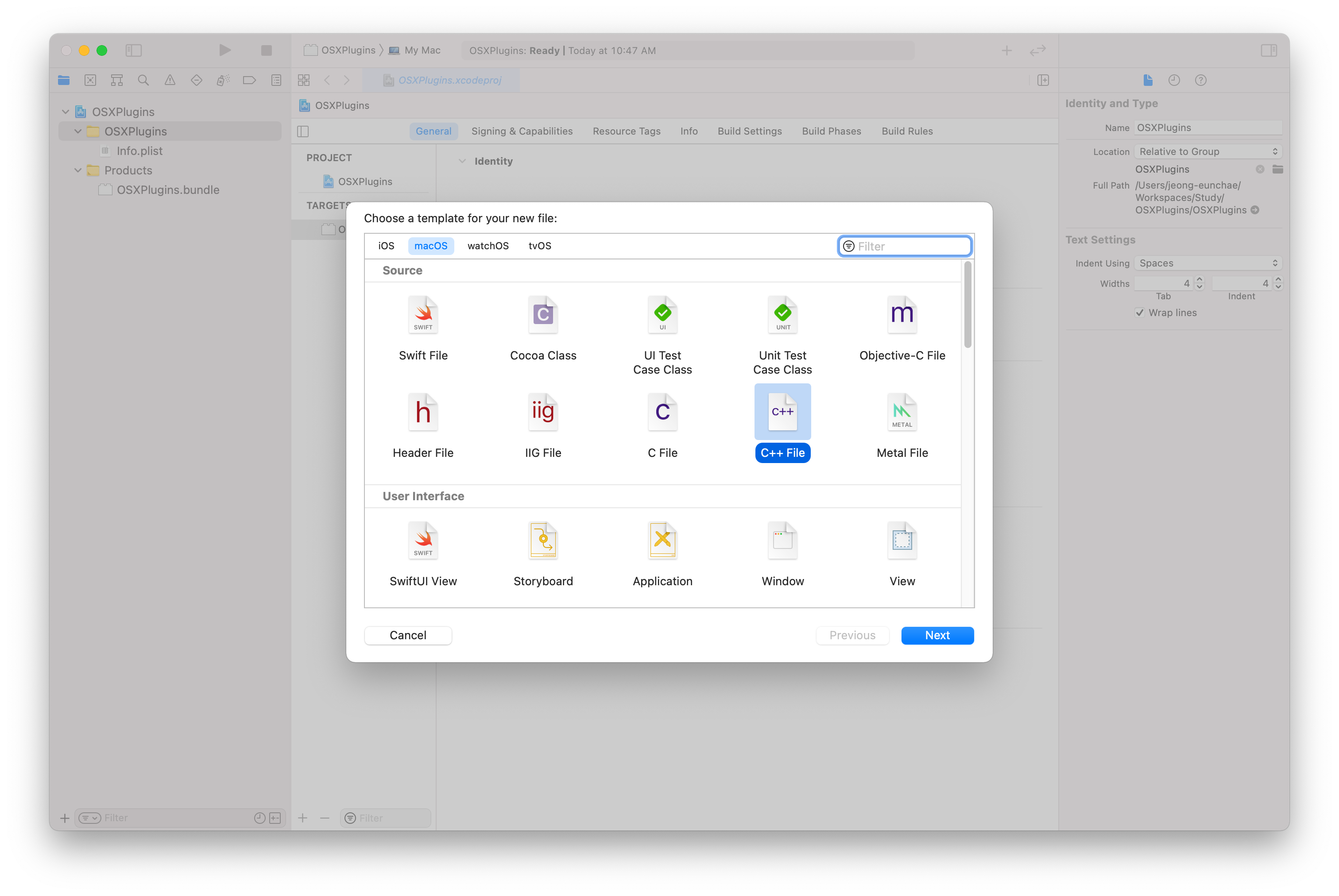Image resolution: width=1339 pixels, height=896 pixels.
Task: Choose the Objective-C File template
Action: pyautogui.click(x=902, y=315)
